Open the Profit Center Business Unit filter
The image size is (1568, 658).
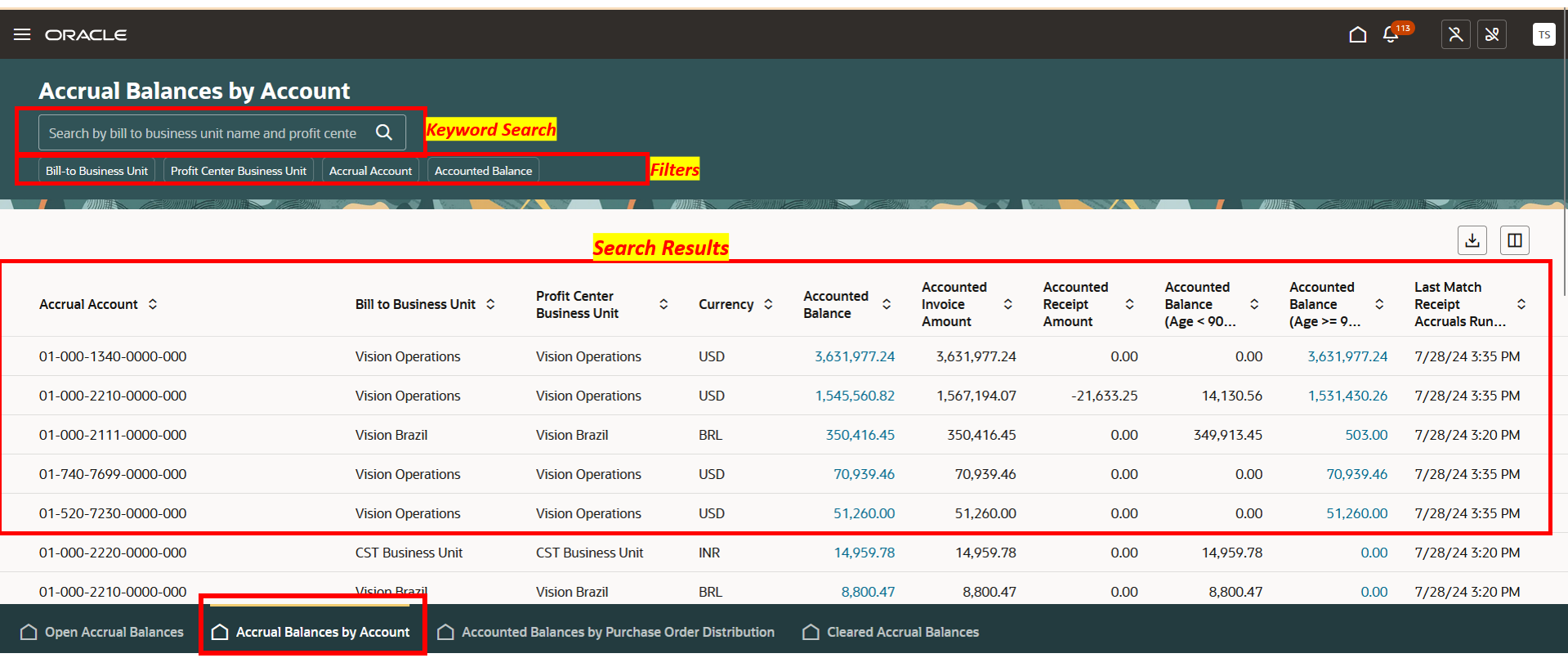point(239,171)
